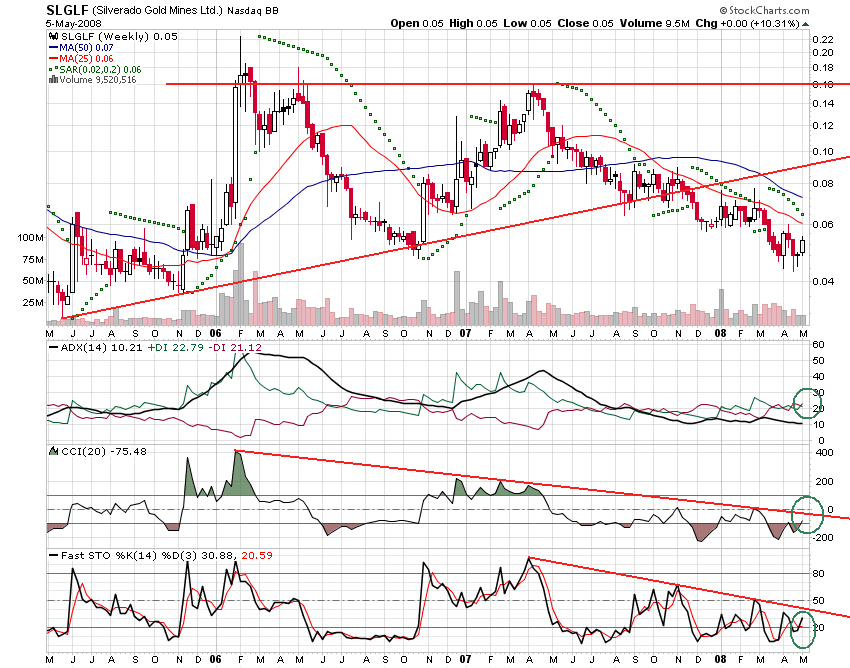850x668 pixels.
Task: Click the blue MA(50) line swatch
Action: (x=54, y=48)
